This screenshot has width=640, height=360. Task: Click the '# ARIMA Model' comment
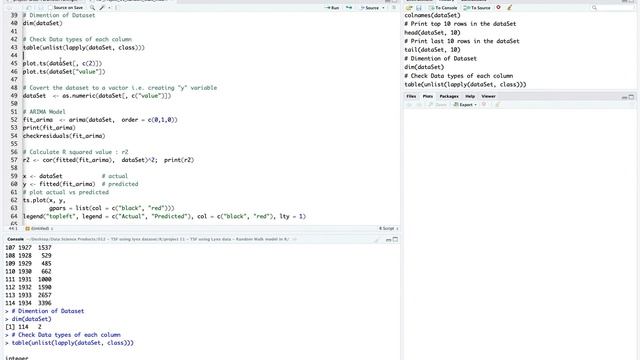[44, 112]
